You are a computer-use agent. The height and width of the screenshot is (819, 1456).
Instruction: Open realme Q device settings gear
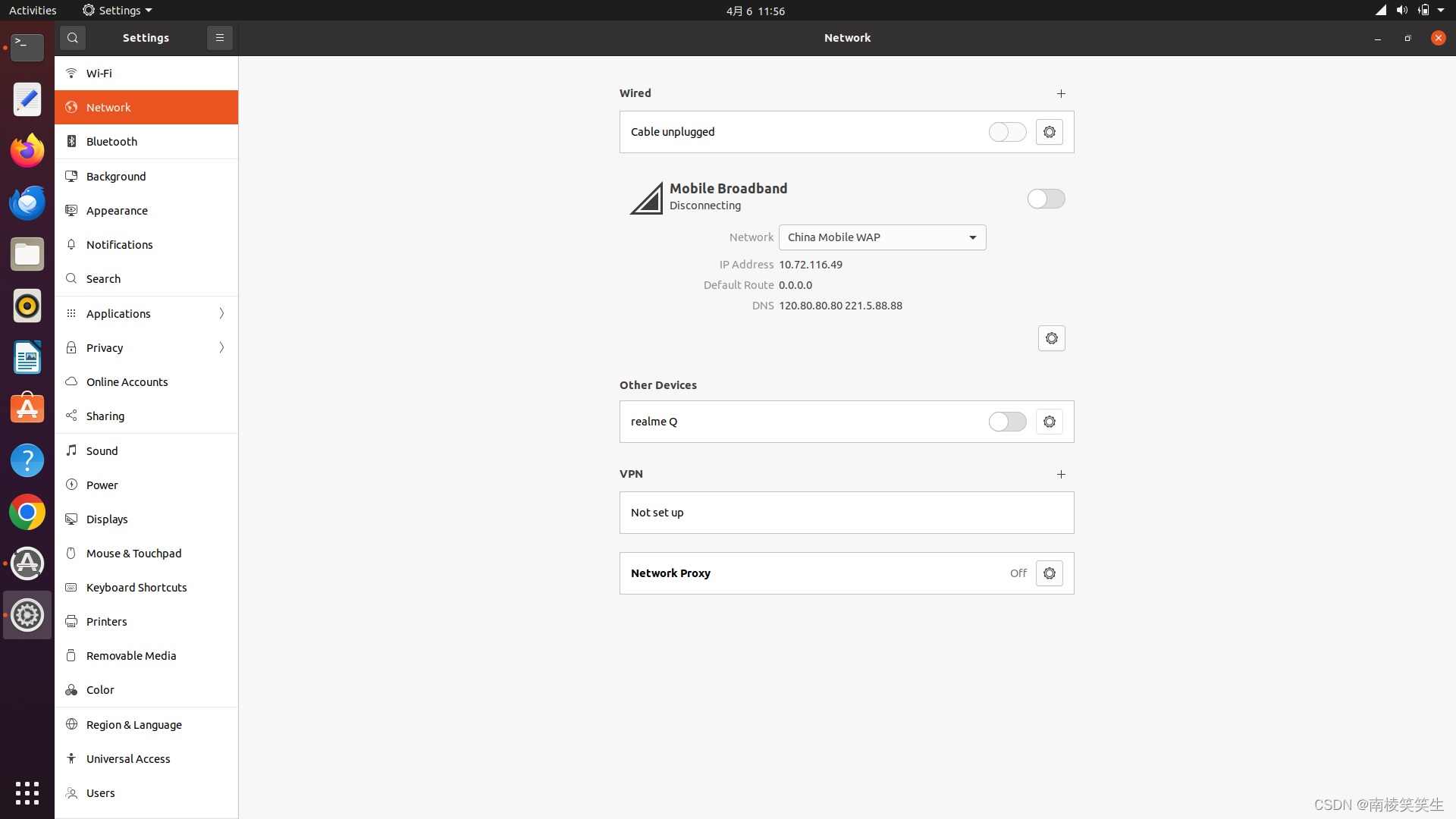click(x=1050, y=422)
